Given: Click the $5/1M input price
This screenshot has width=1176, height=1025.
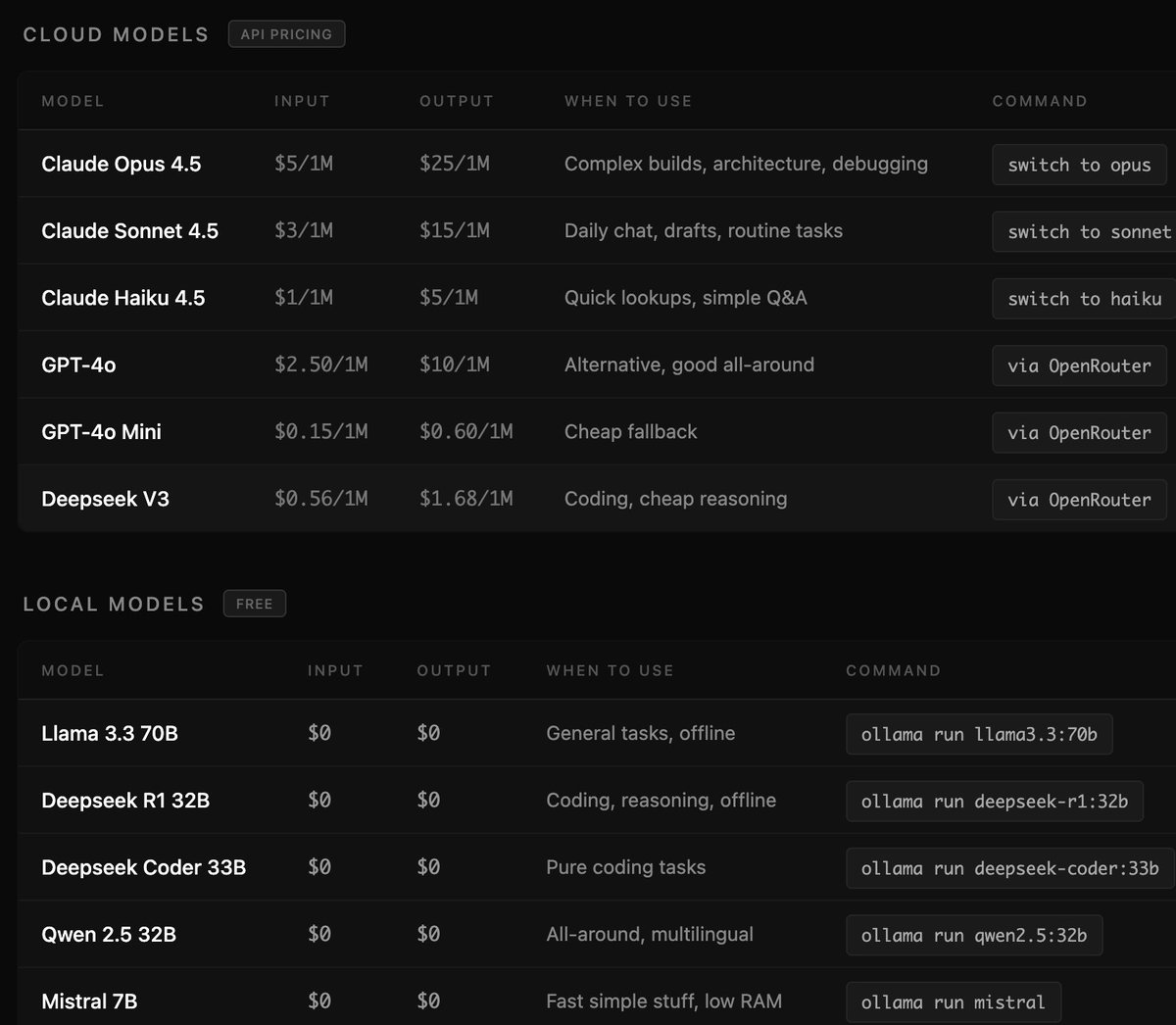Looking at the screenshot, I should [x=304, y=164].
